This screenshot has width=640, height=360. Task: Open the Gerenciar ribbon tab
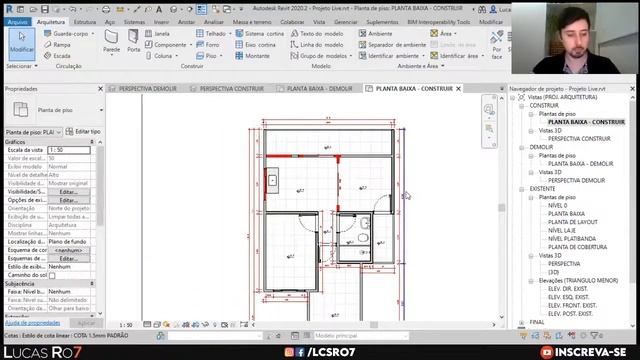coord(346,22)
